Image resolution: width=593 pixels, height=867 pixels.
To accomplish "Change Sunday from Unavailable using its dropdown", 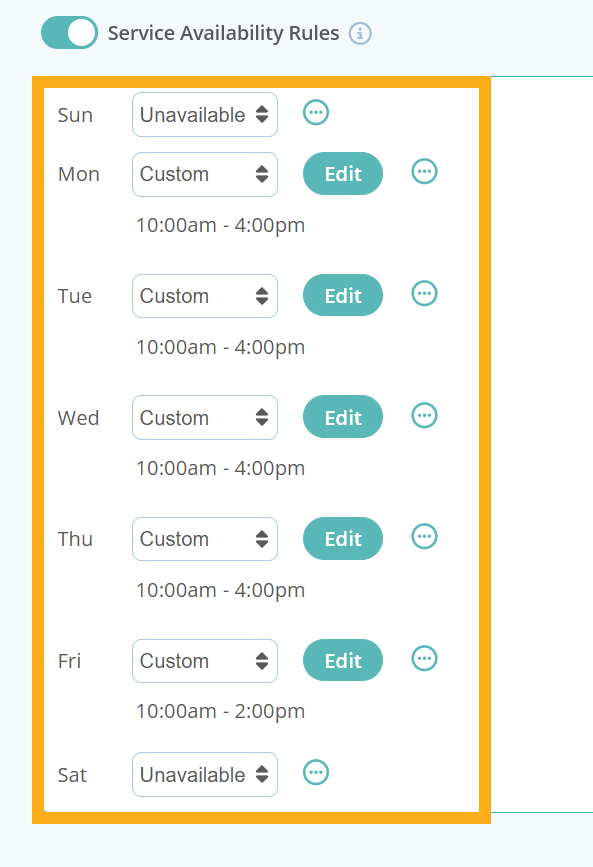I will coord(204,115).
